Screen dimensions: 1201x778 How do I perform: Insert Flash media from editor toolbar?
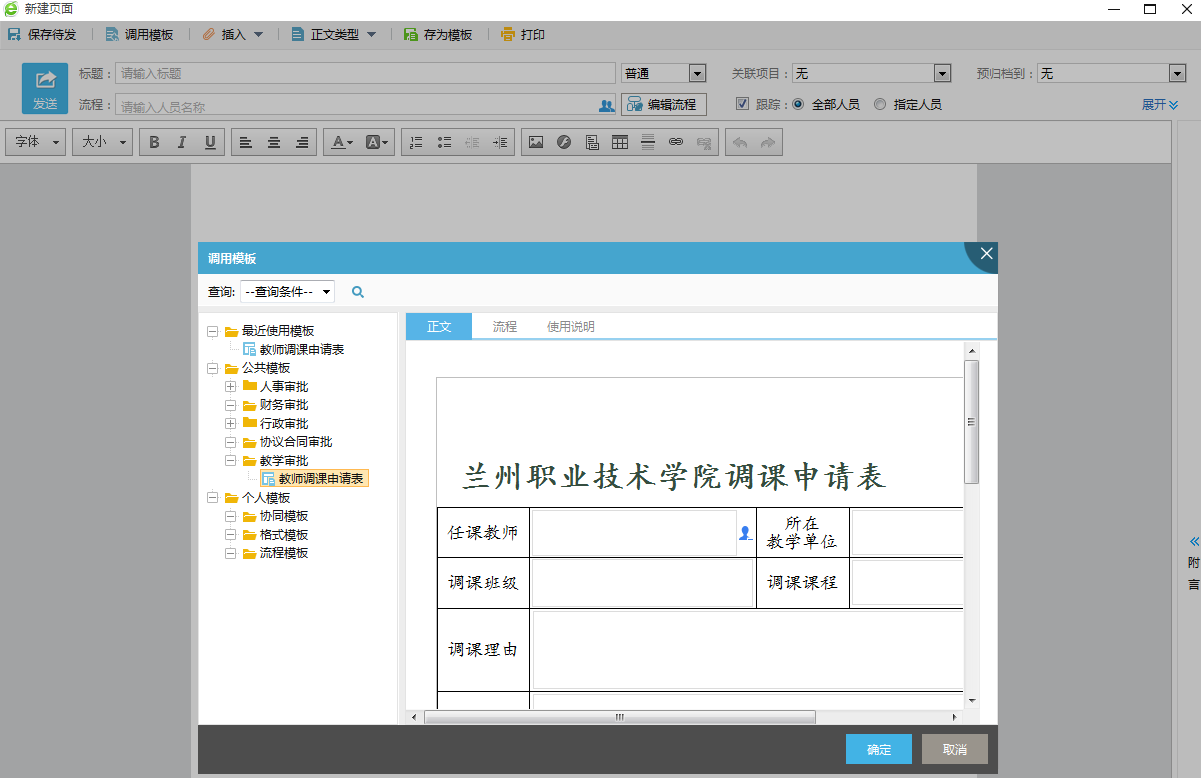(564, 143)
